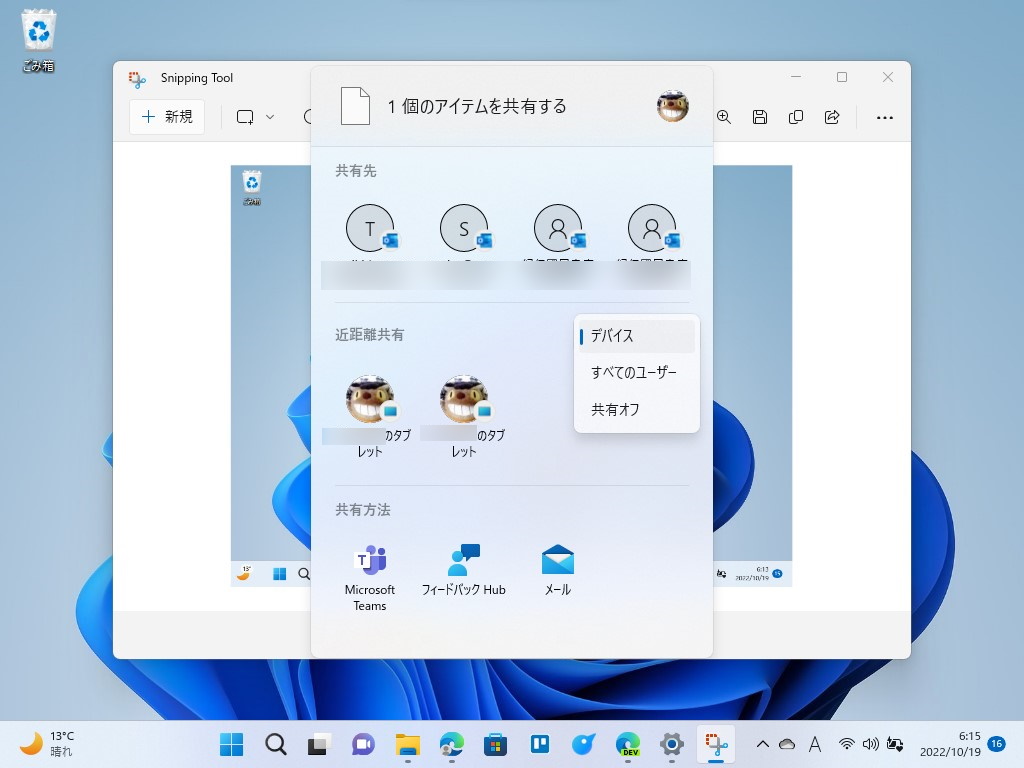The height and width of the screenshot is (768, 1024).
Task: Open Microsoft Store from taskbar
Action: point(495,744)
